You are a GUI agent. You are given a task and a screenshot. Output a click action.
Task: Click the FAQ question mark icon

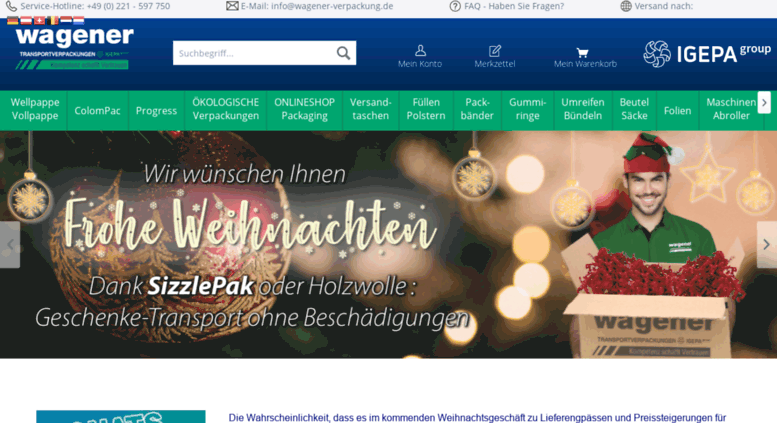pyautogui.click(x=455, y=6)
